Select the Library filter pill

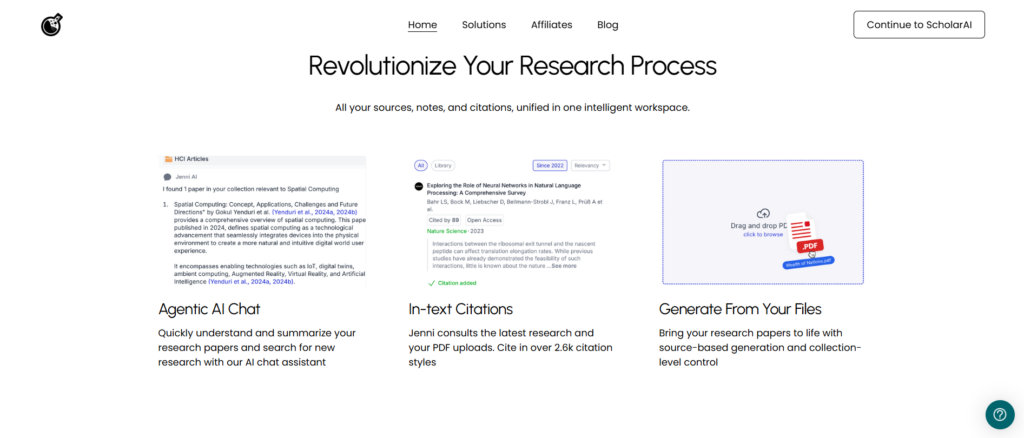[443, 166]
